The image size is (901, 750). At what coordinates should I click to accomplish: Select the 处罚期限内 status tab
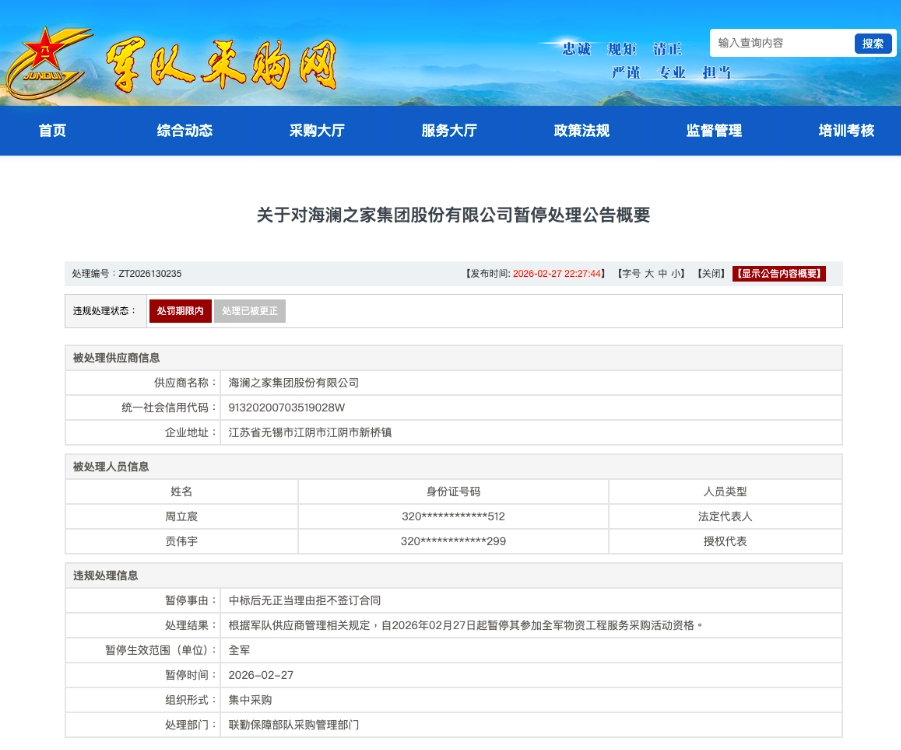(x=179, y=311)
